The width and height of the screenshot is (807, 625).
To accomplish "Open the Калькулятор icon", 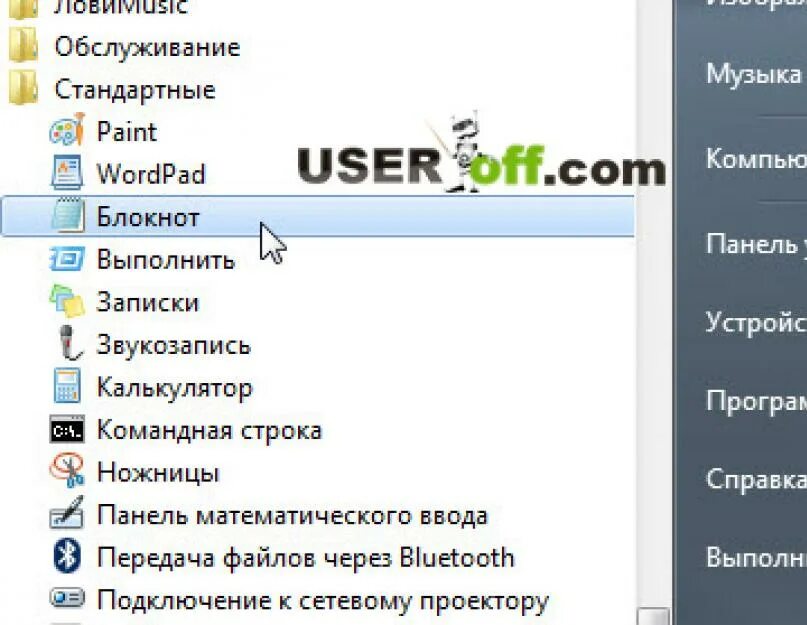I will [x=67, y=386].
